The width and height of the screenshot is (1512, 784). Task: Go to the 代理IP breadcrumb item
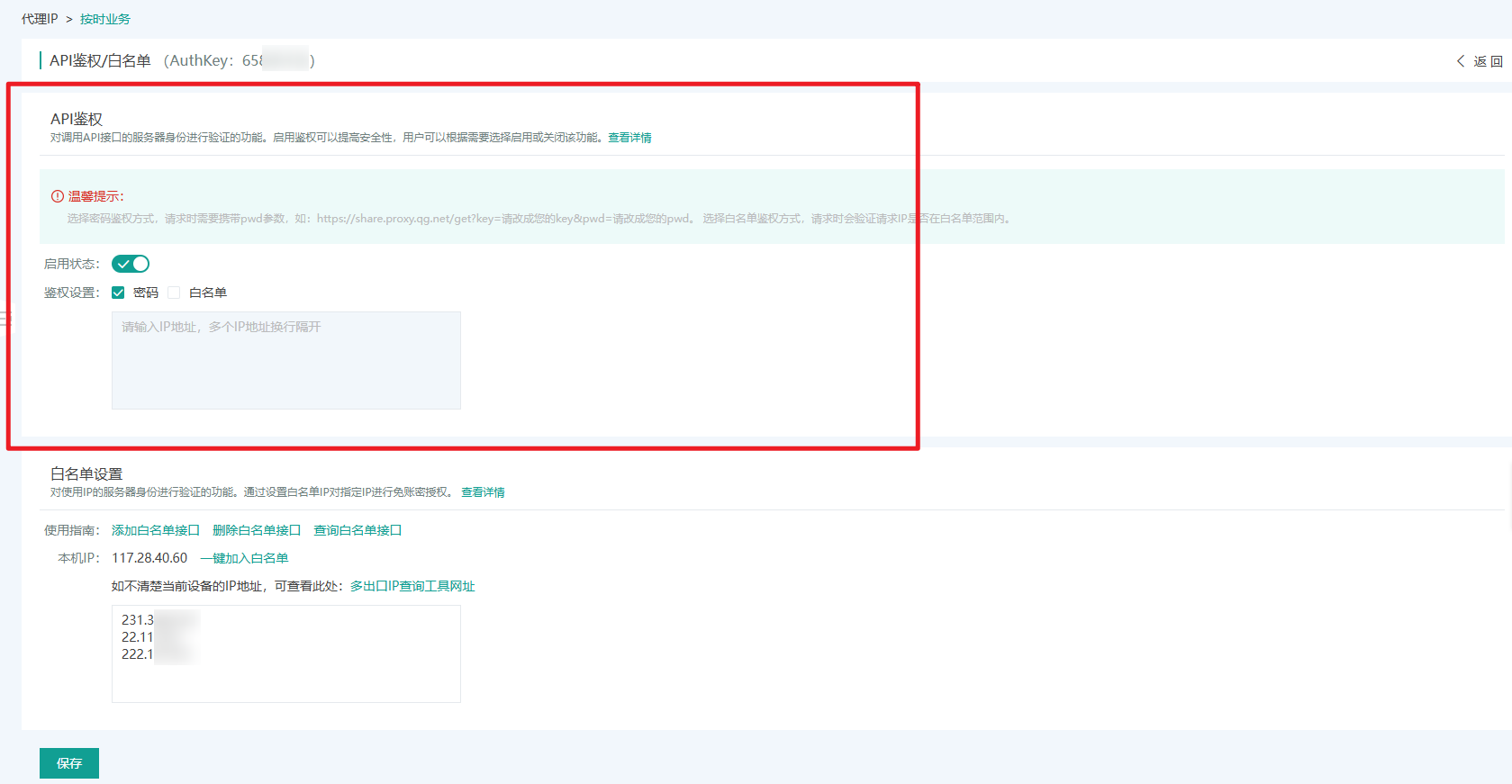point(40,19)
